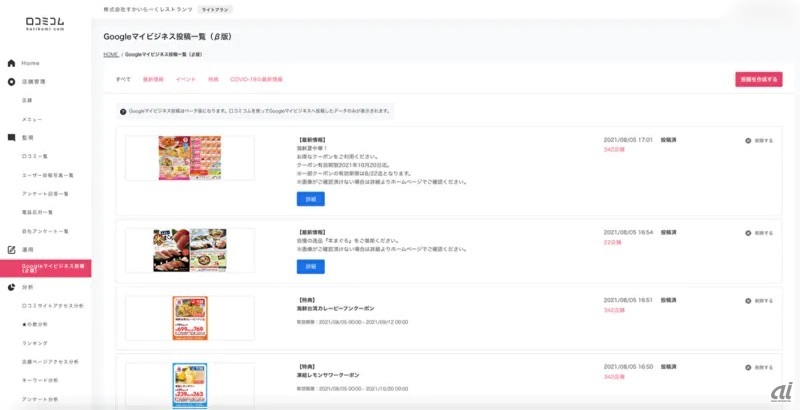Open 電話応対一覧 in the sidebar
Screen dimensions: 800x410
37,212
